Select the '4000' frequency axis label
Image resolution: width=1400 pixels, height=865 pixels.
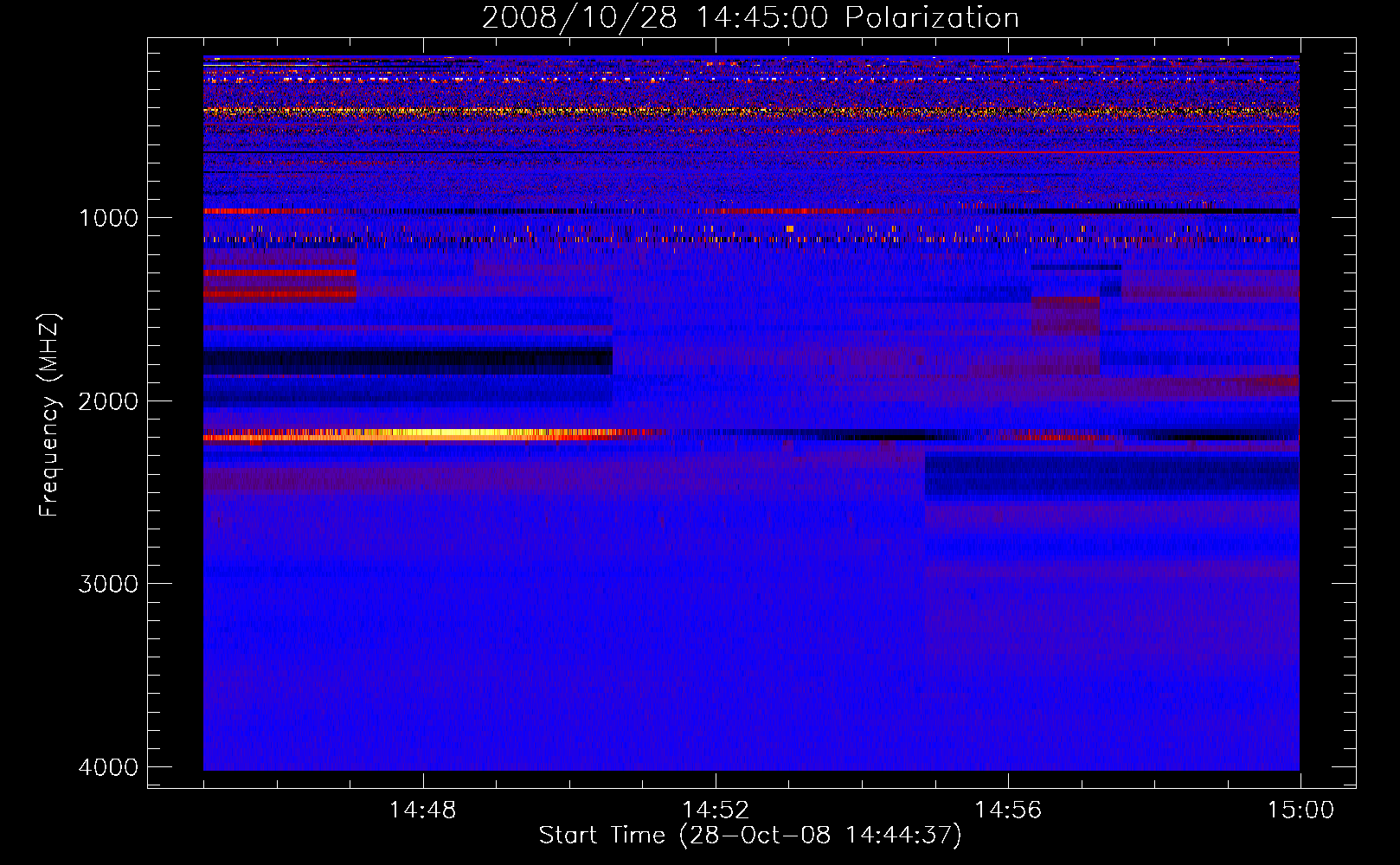click(x=108, y=767)
